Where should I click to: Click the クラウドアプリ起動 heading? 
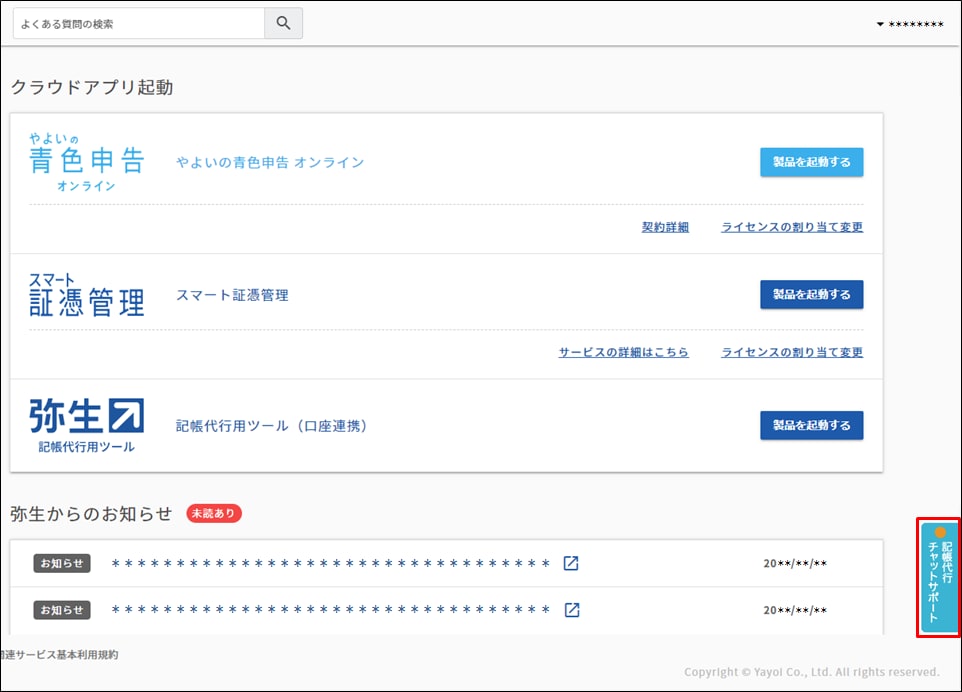click(92, 87)
